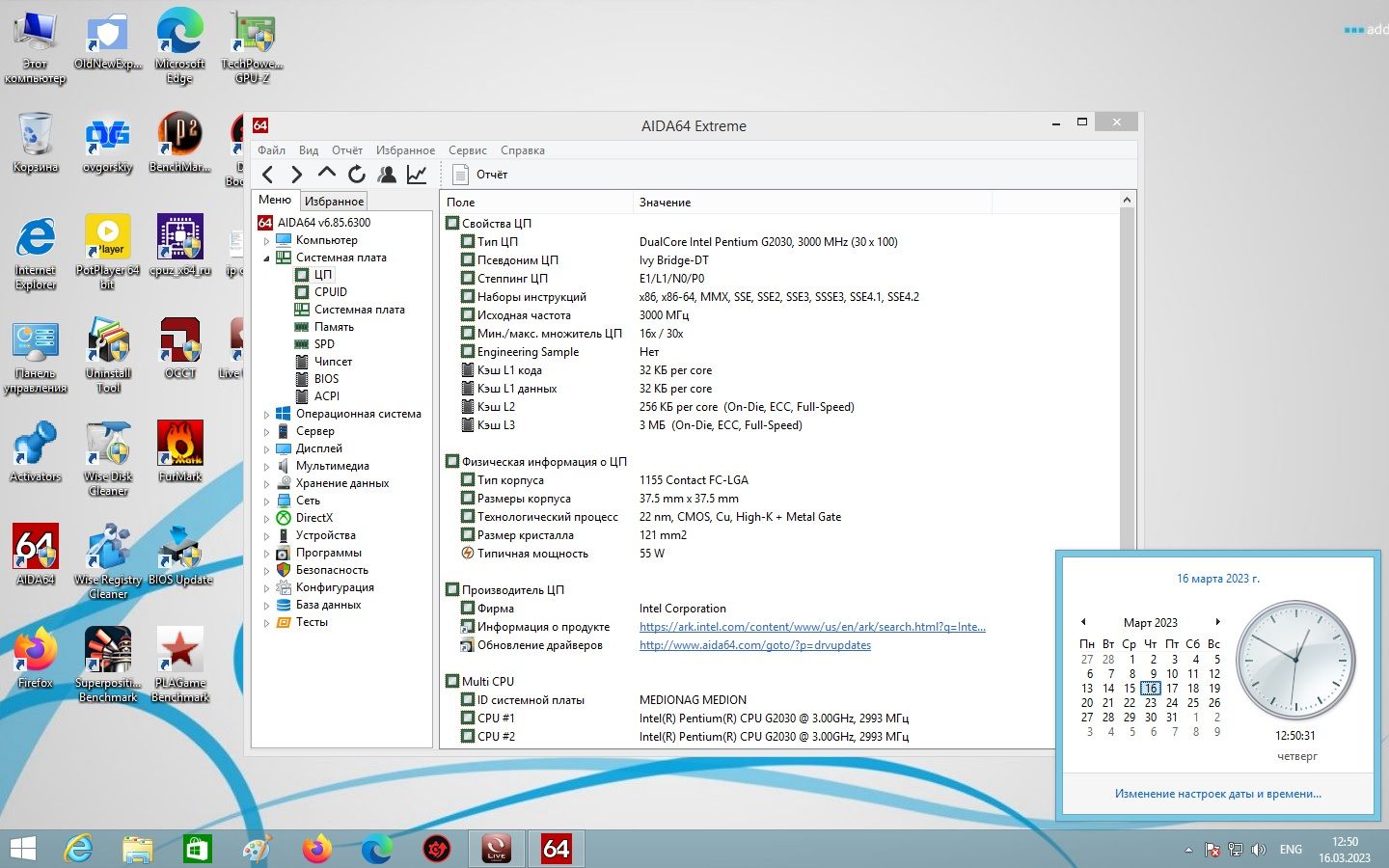Select the Superposition Benchmark desktop icon
The height and width of the screenshot is (868, 1389).
(108, 665)
